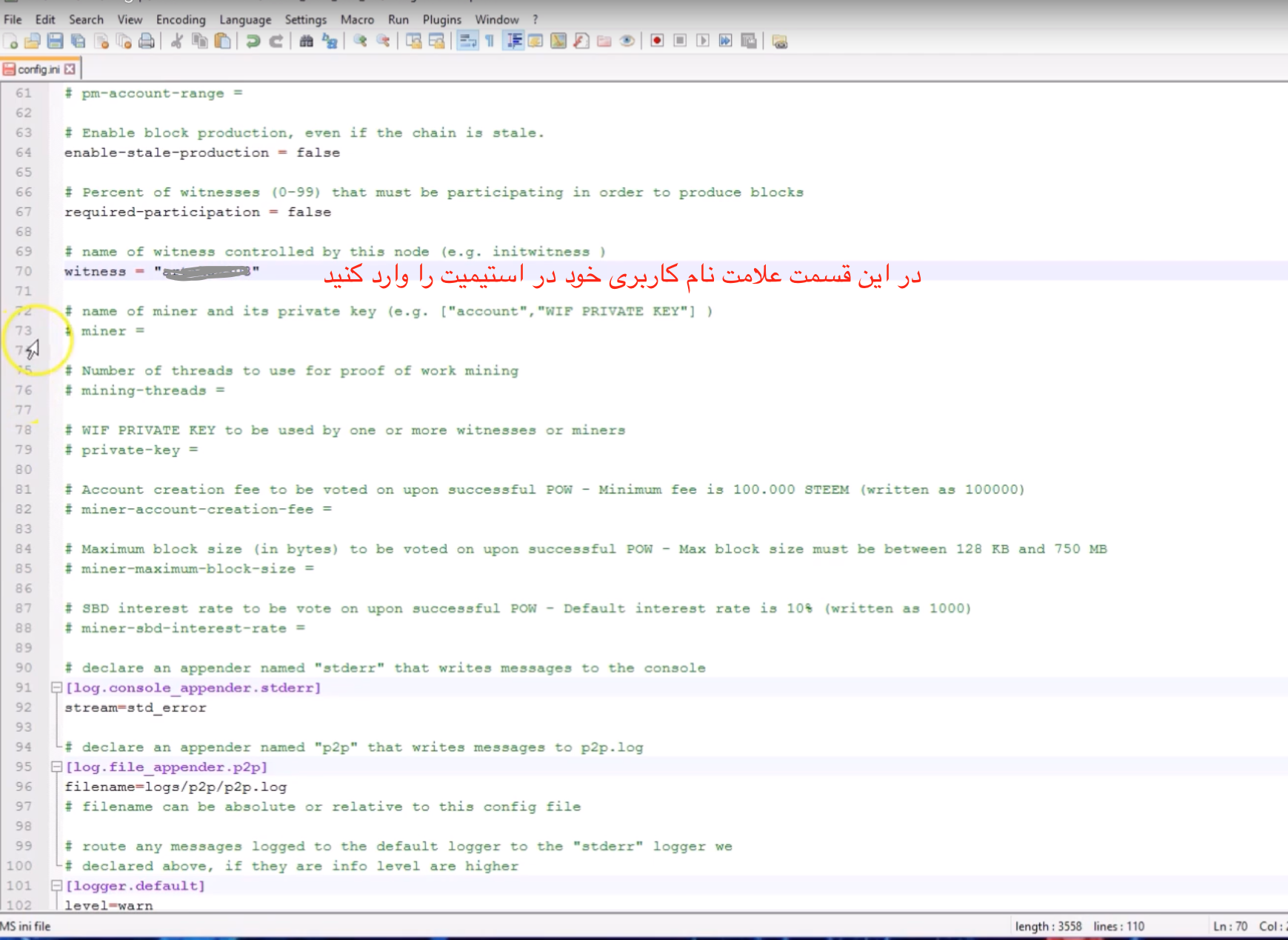This screenshot has height=940, width=1288.
Task: Open the View menu
Action: tap(130, 20)
